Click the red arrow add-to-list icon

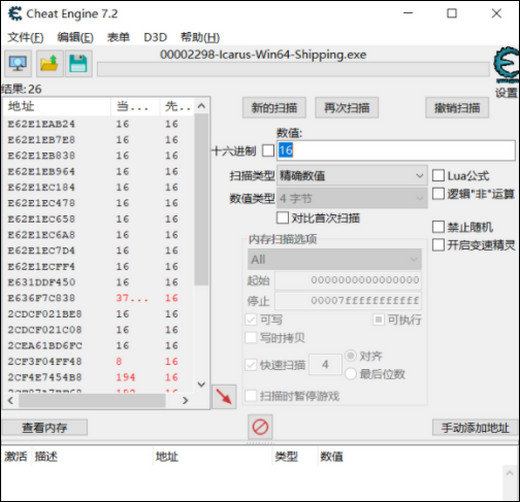(224, 397)
